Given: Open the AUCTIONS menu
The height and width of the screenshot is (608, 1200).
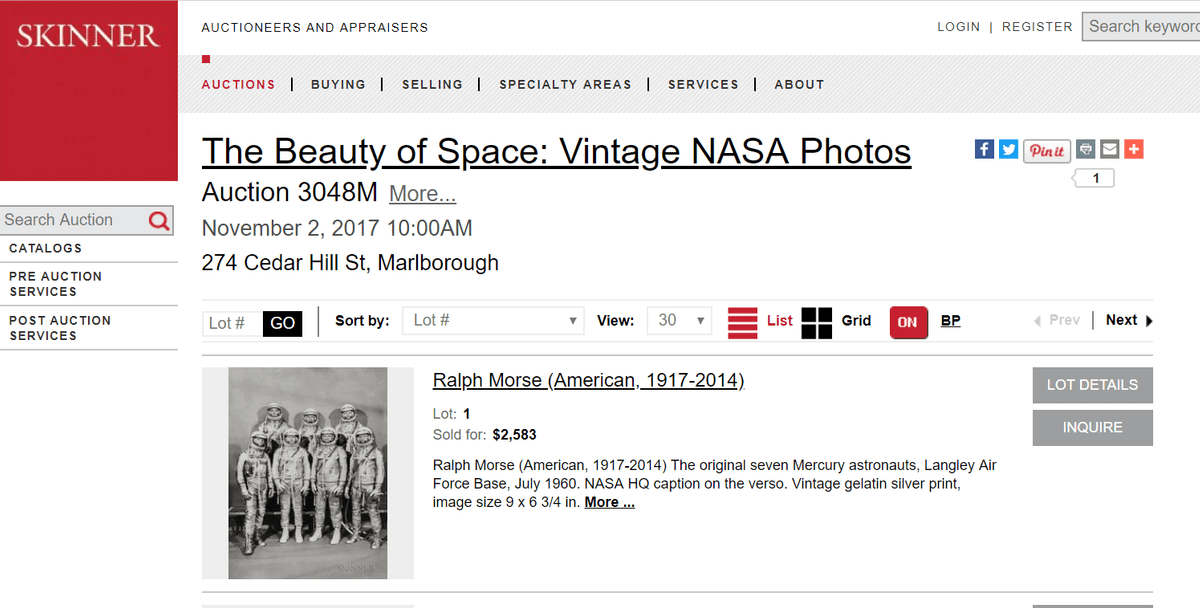Looking at the screenshot, I should tap(238, 85).
